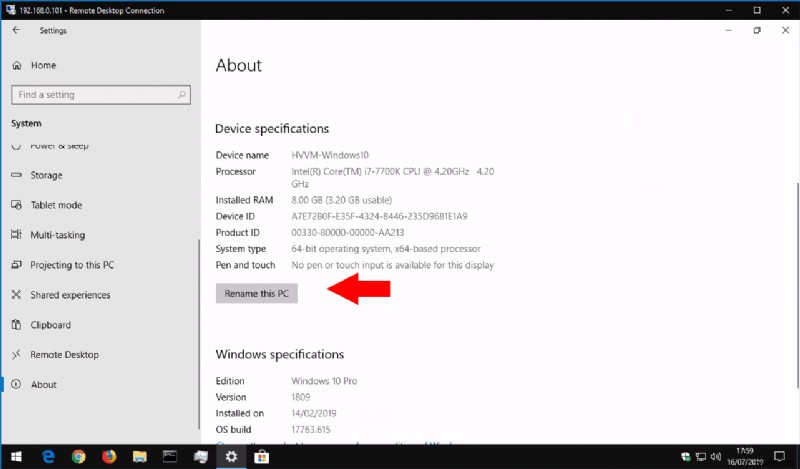800x469 pixels.
Task: Click the volume speaker tray icon
Action: [716, 457]
